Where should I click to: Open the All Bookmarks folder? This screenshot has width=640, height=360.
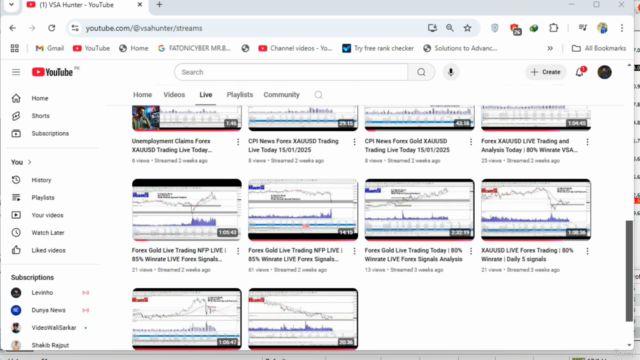tap(599, 48)
